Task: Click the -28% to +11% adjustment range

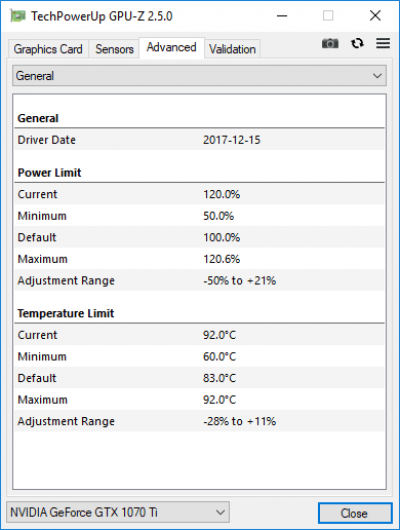Action: coord(239,421)
